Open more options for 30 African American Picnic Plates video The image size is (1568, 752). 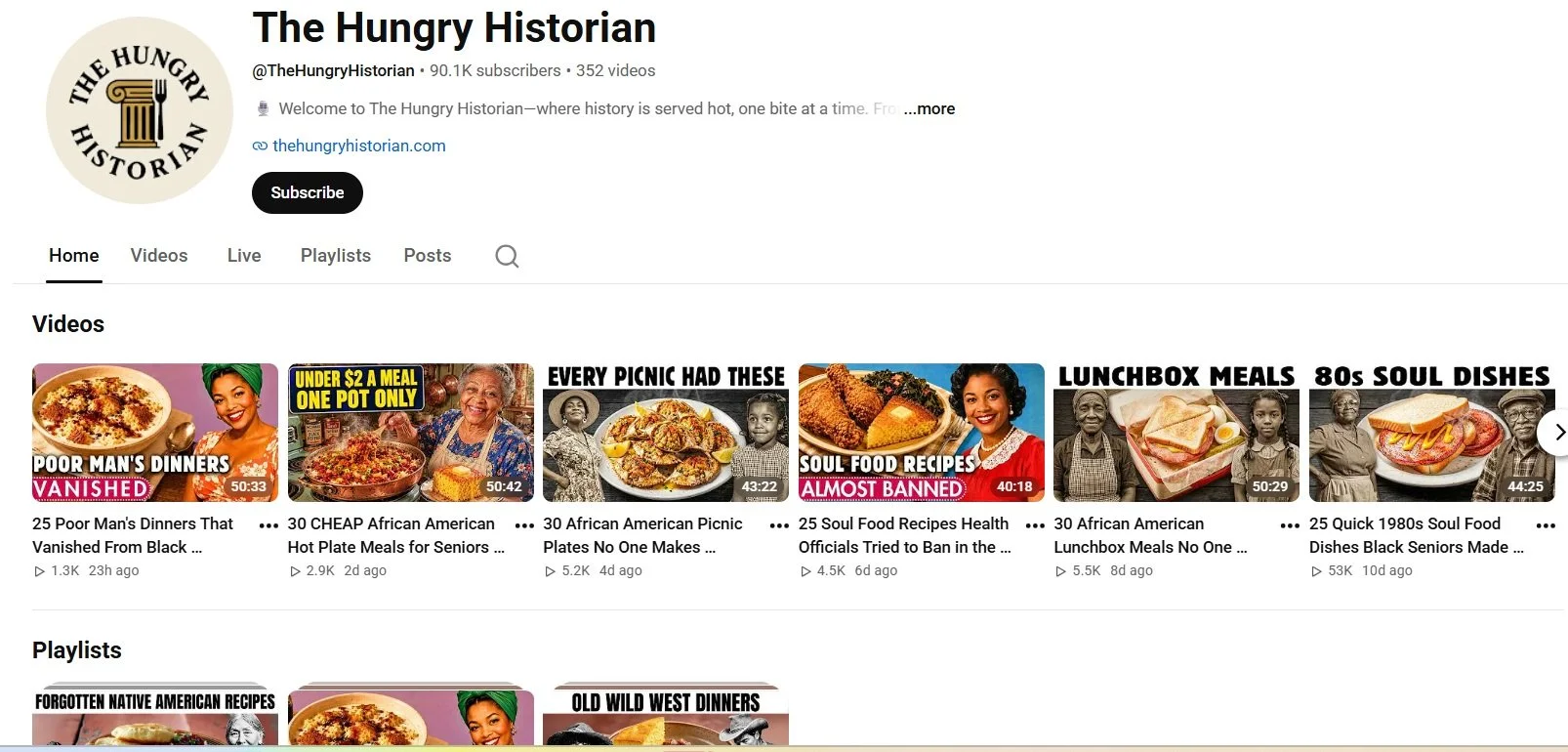(779, 525)
